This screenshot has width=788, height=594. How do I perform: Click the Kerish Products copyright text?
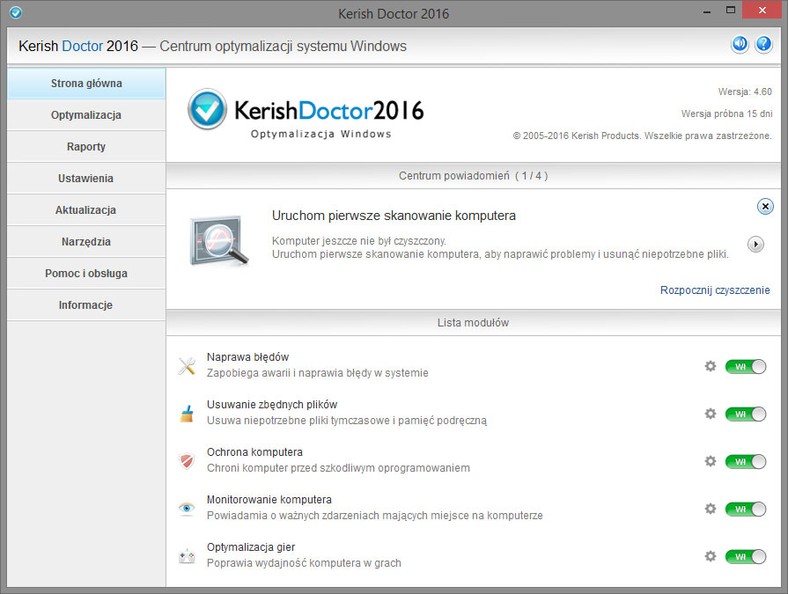(x=642, y=136)
